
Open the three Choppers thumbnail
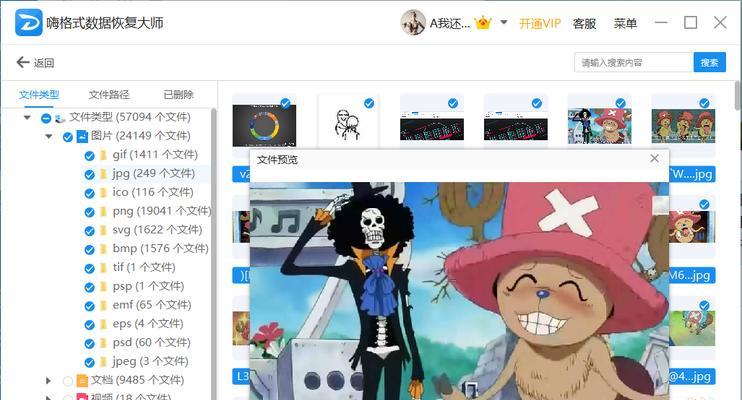(683, 126)
